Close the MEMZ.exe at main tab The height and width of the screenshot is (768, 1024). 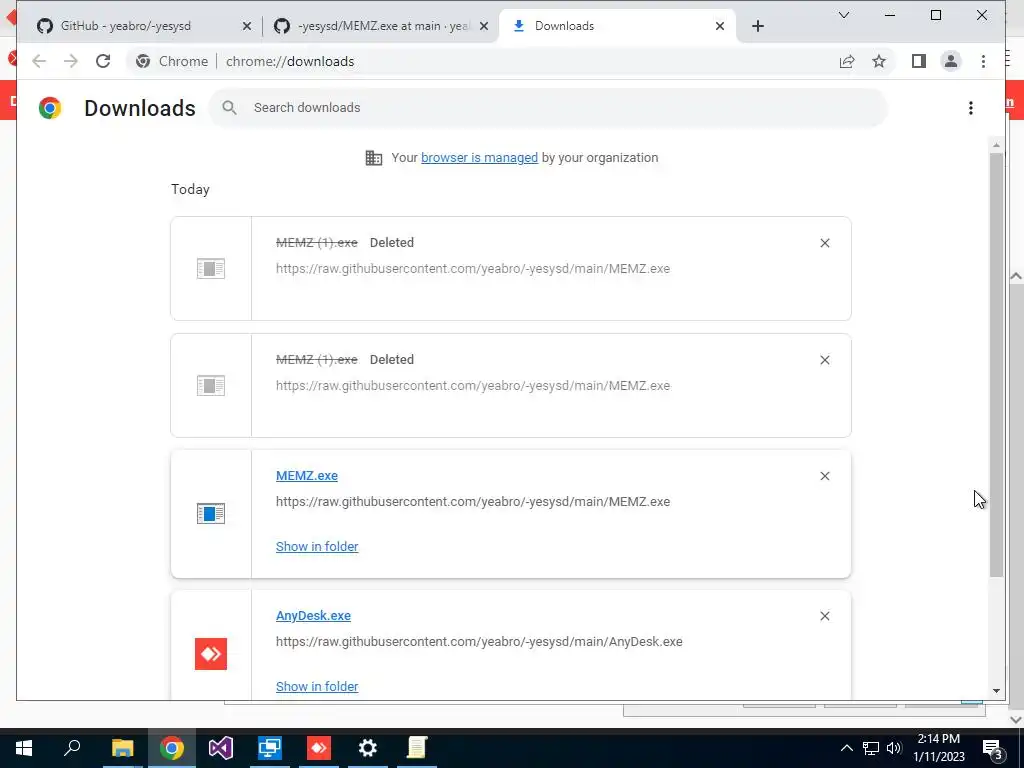484,26
